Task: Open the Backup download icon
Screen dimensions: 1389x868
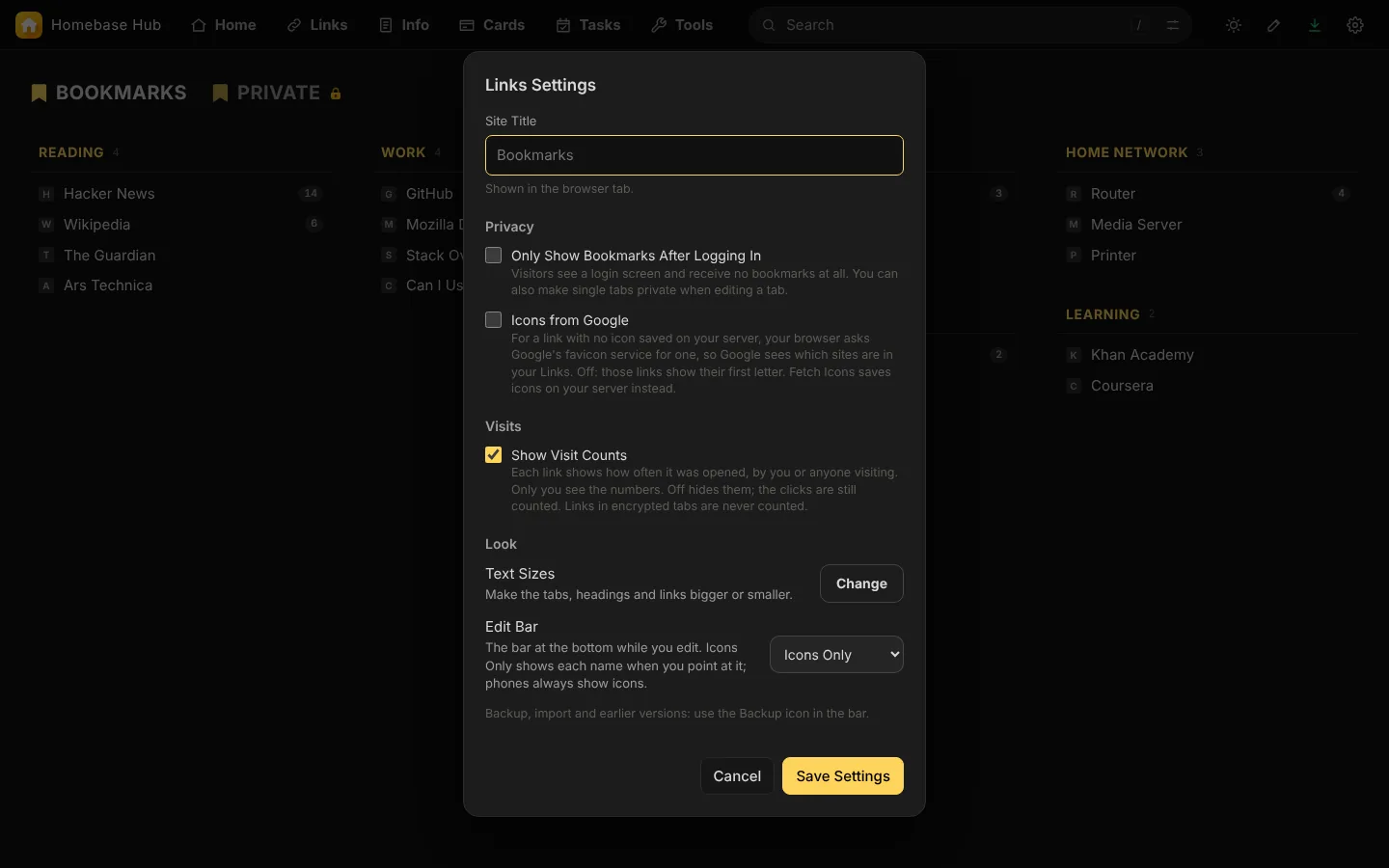Action: (x=1315, y=25)
